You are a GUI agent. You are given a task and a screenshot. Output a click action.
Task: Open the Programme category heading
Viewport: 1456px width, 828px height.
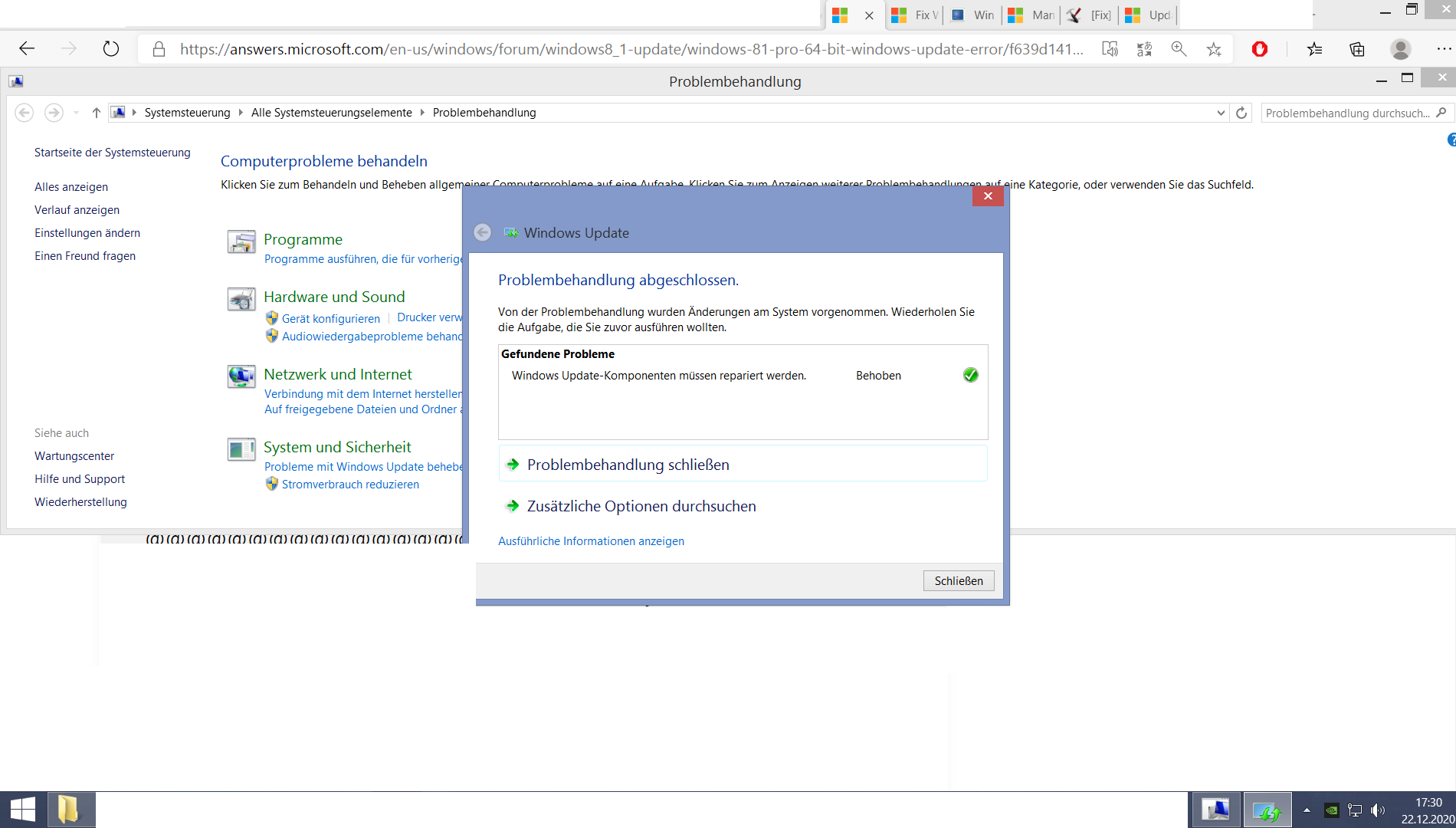(x=303, y=239)
